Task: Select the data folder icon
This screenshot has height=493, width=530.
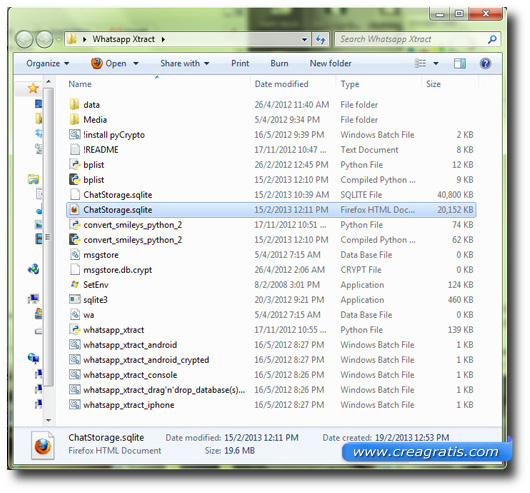Action: click(x=74, y=104)
